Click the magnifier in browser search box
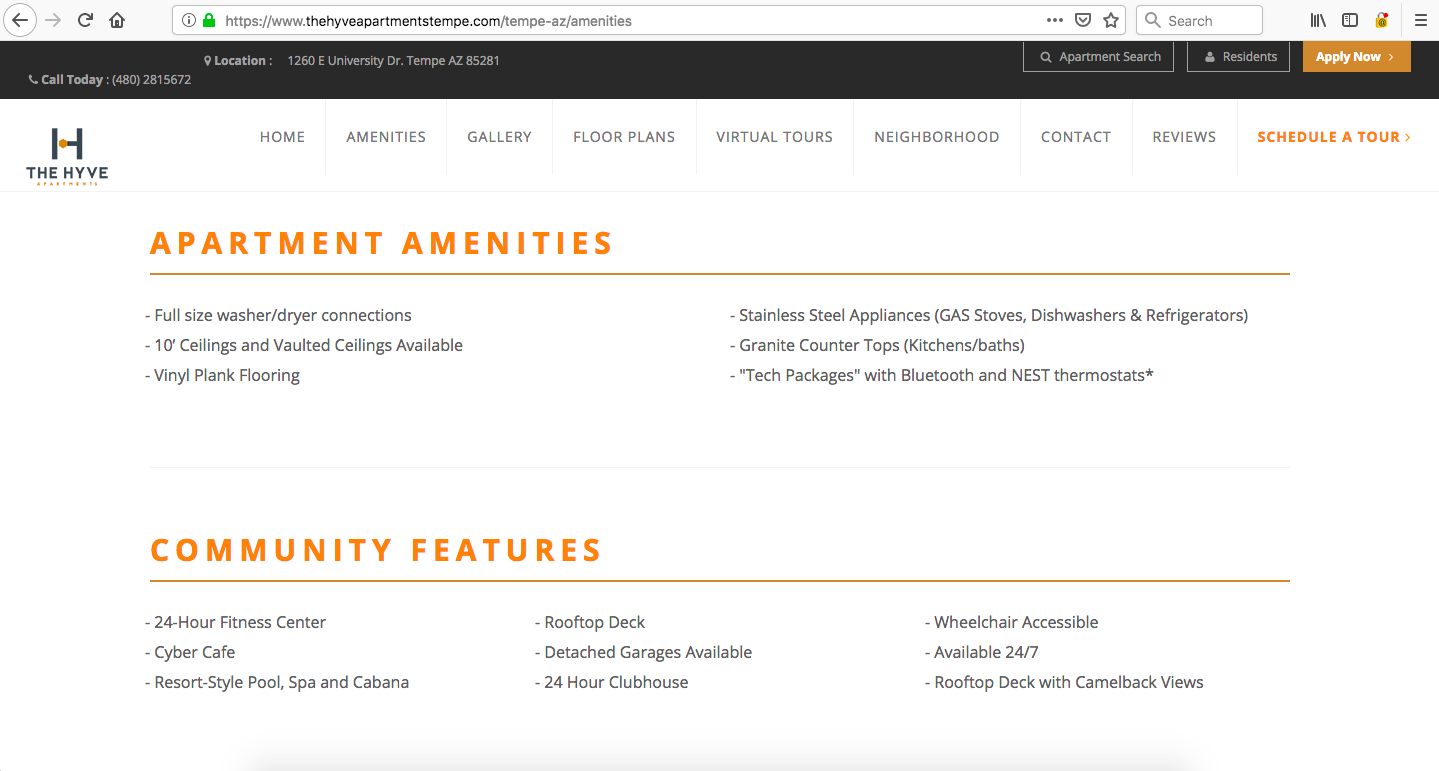The image size is (1439, 771). click(1153, 20)
